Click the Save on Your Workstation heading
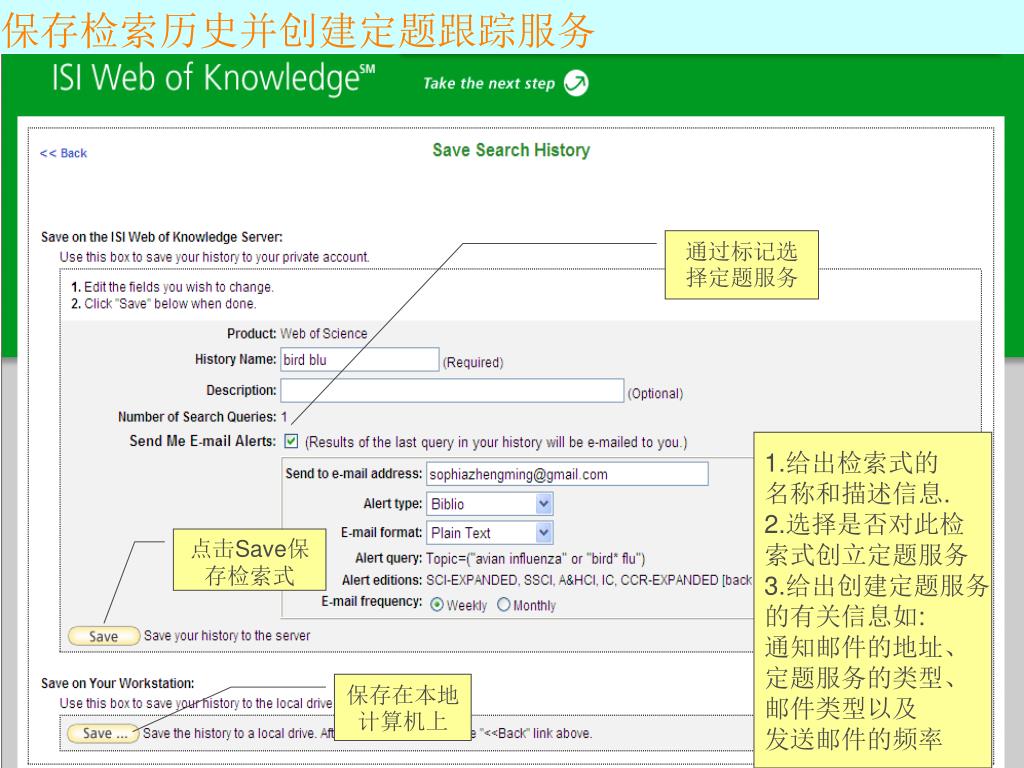The height and width of the screenshot is (768, 1024). point(118,683)
